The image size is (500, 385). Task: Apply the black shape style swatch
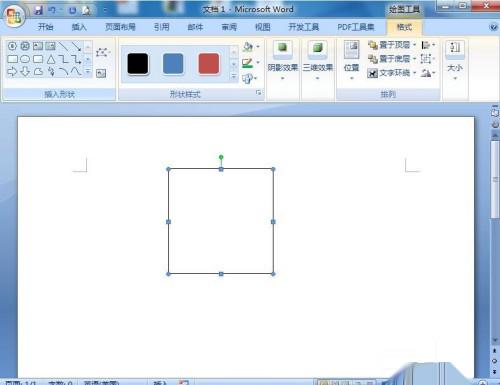[138, 63]
